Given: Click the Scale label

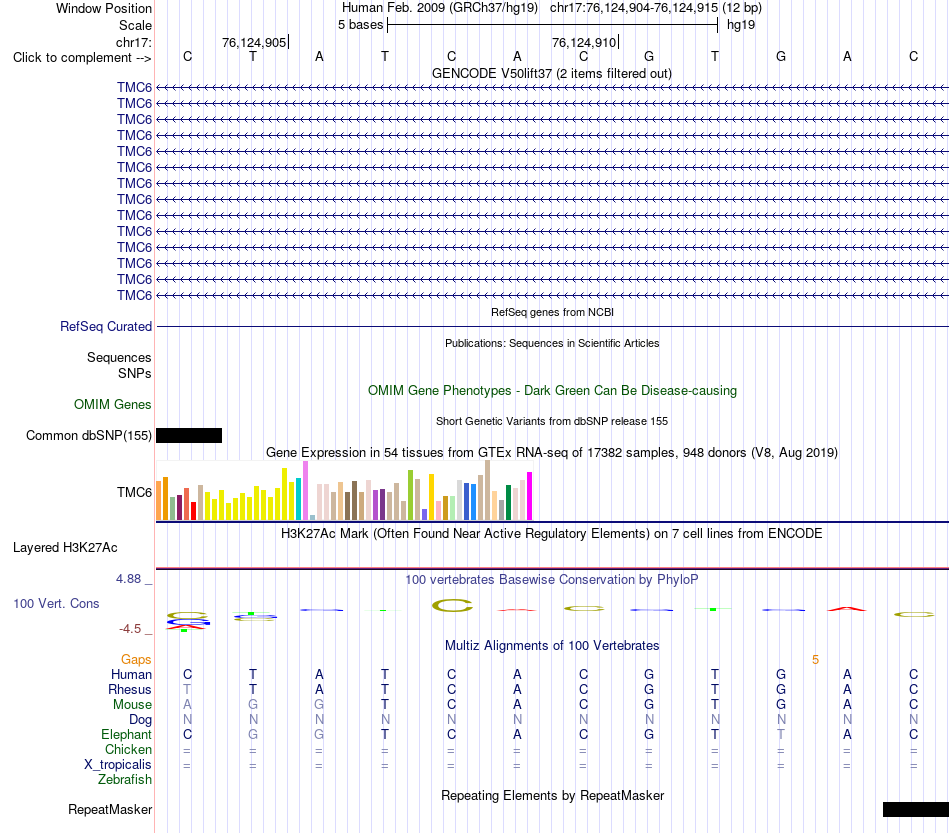Looking at the screenshot, I should coord(135,25).
